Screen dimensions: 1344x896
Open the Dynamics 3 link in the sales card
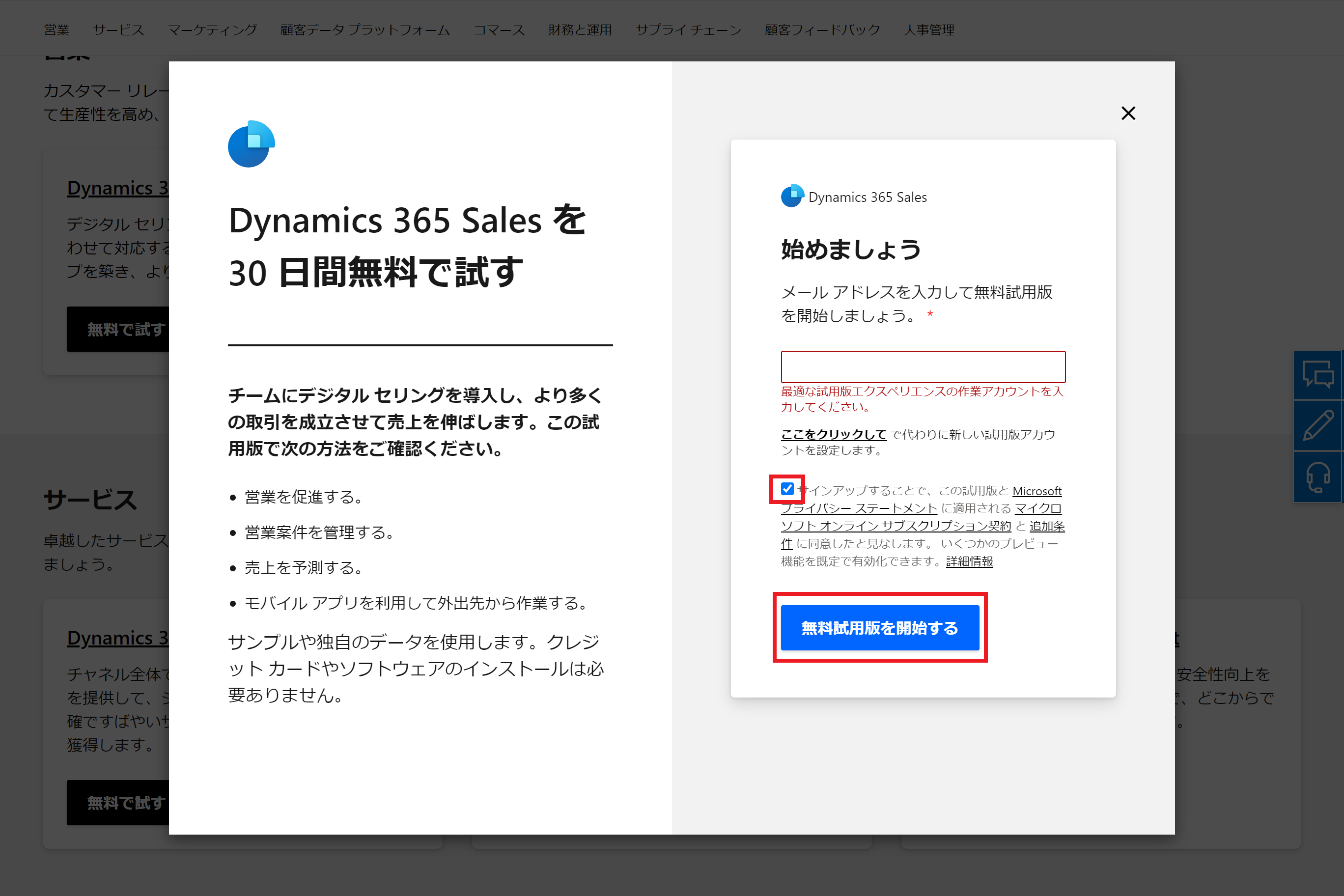118,188
